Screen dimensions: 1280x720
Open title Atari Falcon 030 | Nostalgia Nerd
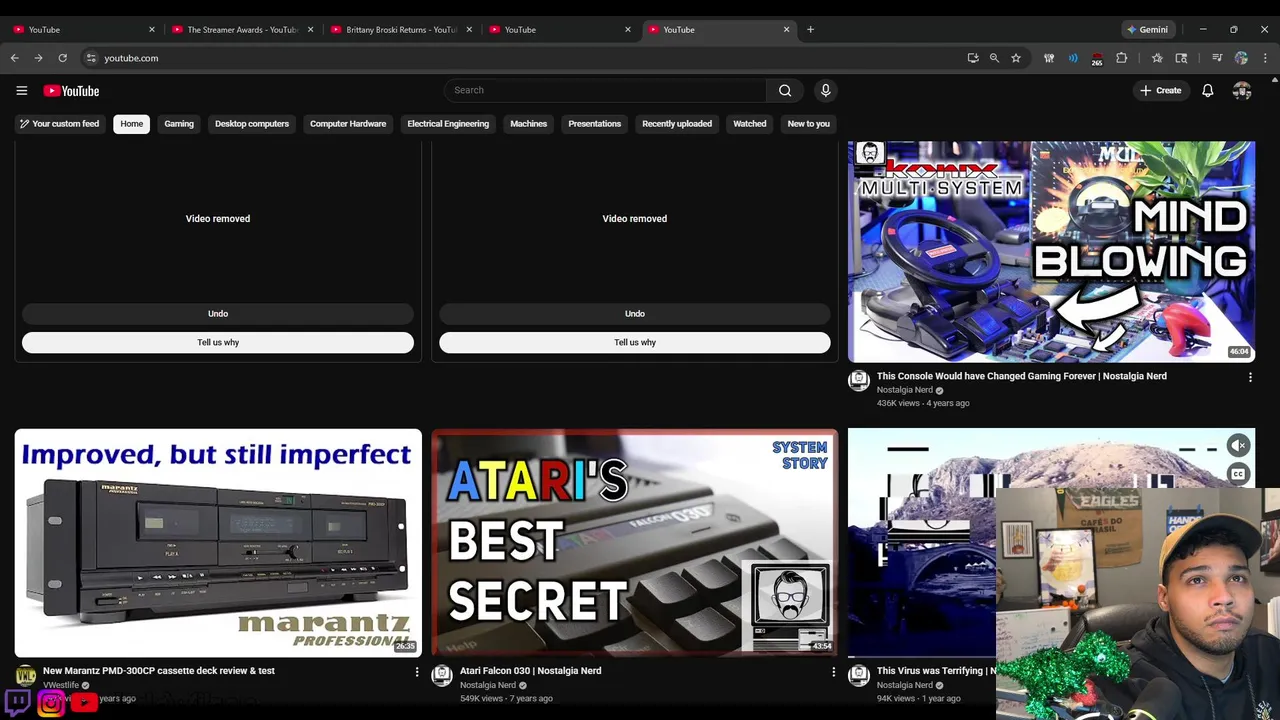pos(530,671)
